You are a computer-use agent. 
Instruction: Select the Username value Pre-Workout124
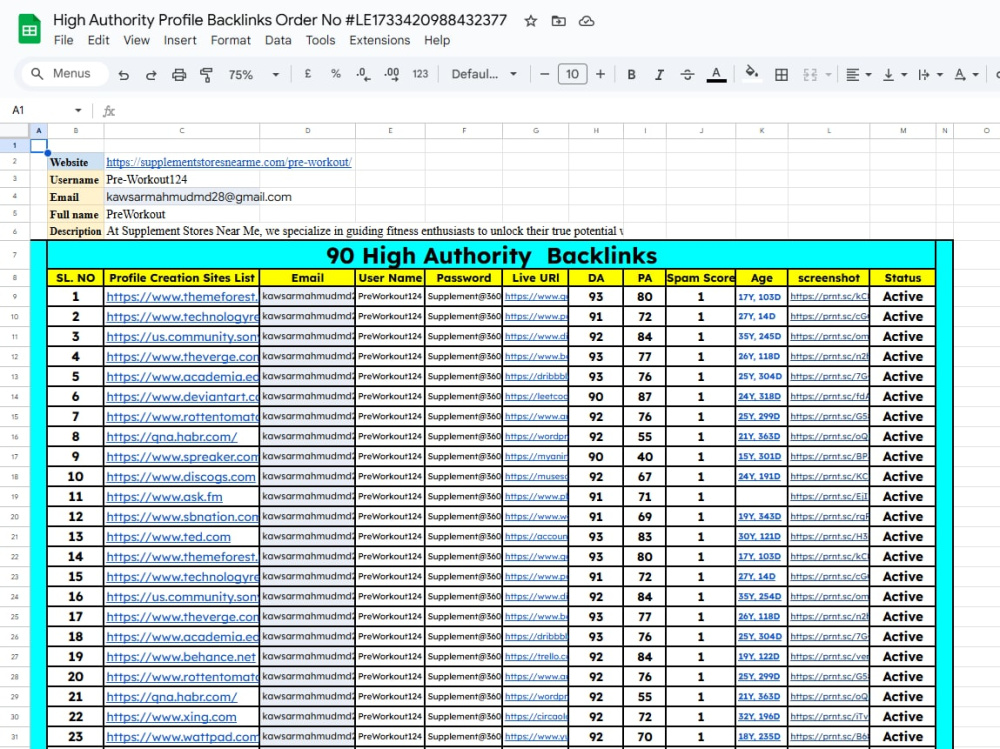point(147,179)
